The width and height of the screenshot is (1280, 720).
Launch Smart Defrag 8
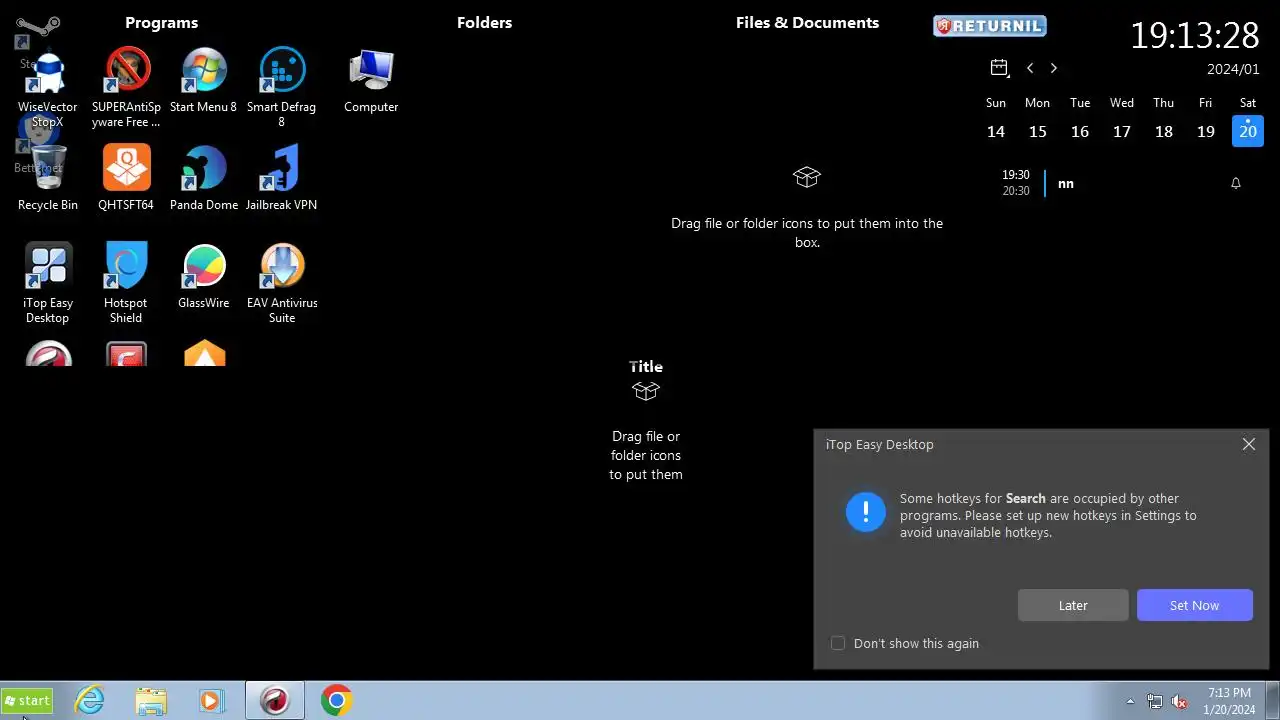click(282, 88)
